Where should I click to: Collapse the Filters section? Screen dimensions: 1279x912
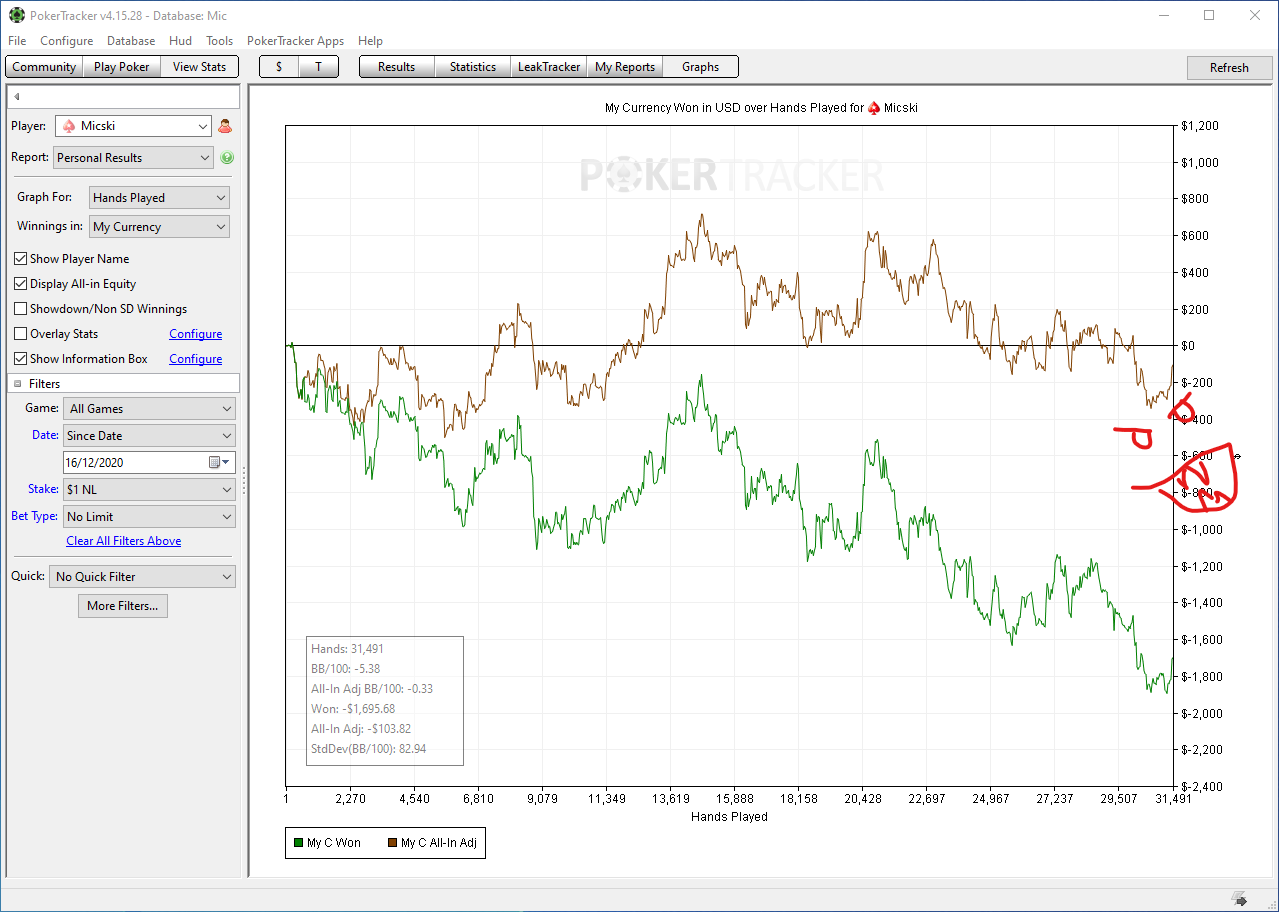coord(17,384)
